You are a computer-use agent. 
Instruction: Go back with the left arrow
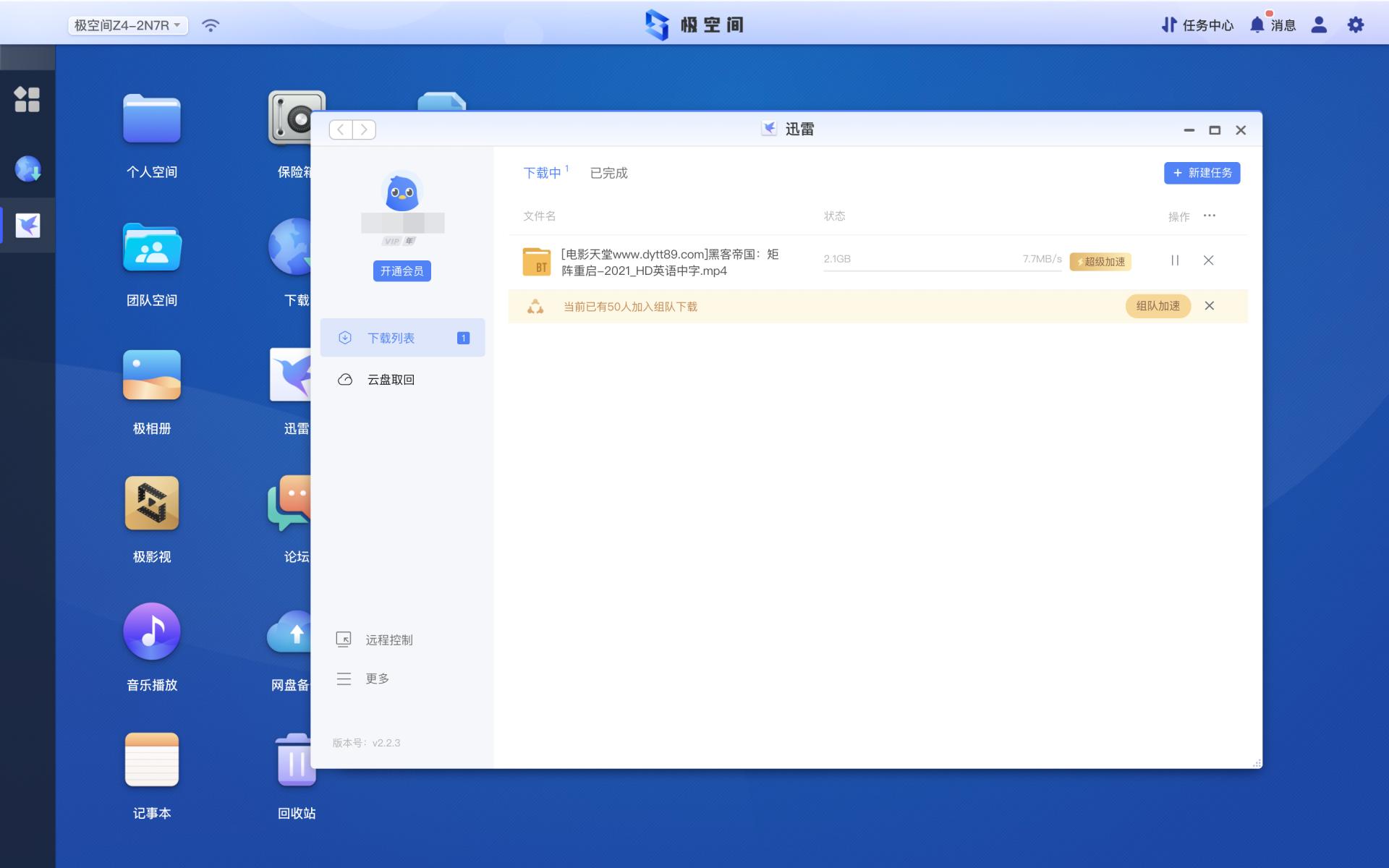[341, 129]
